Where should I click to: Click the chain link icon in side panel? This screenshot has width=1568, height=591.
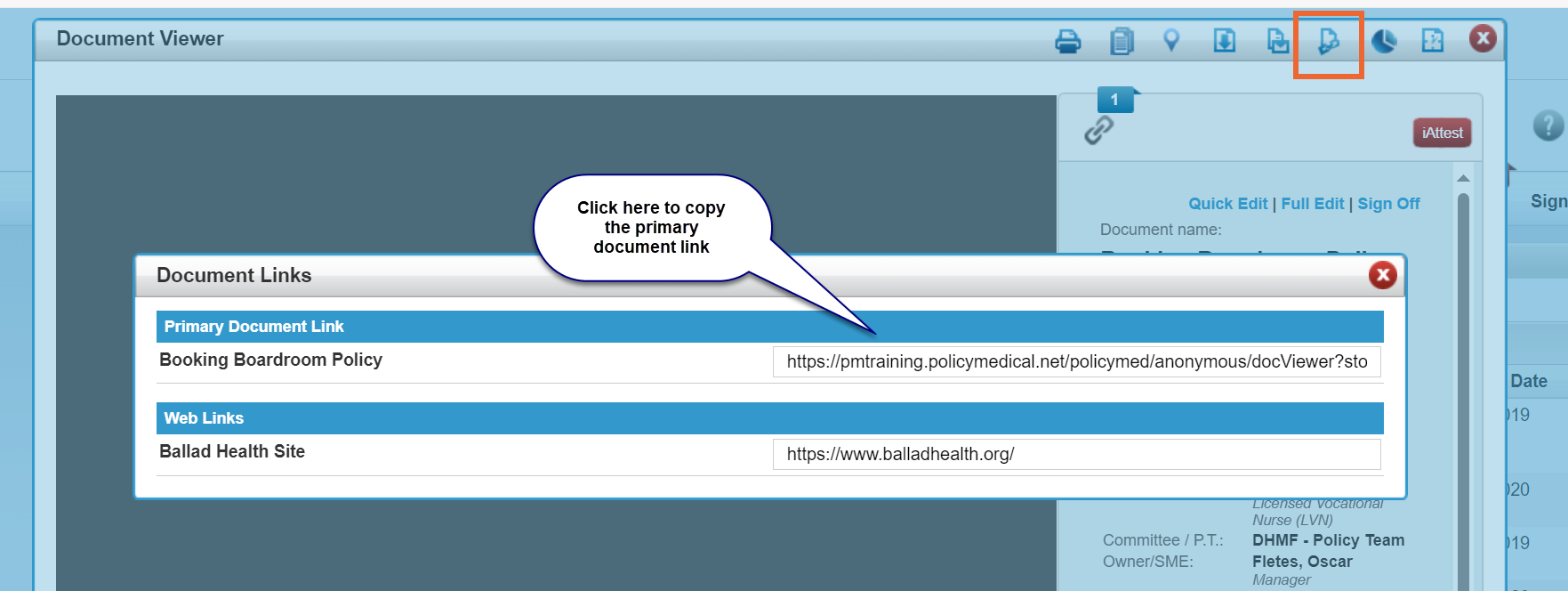(1098, 131)
